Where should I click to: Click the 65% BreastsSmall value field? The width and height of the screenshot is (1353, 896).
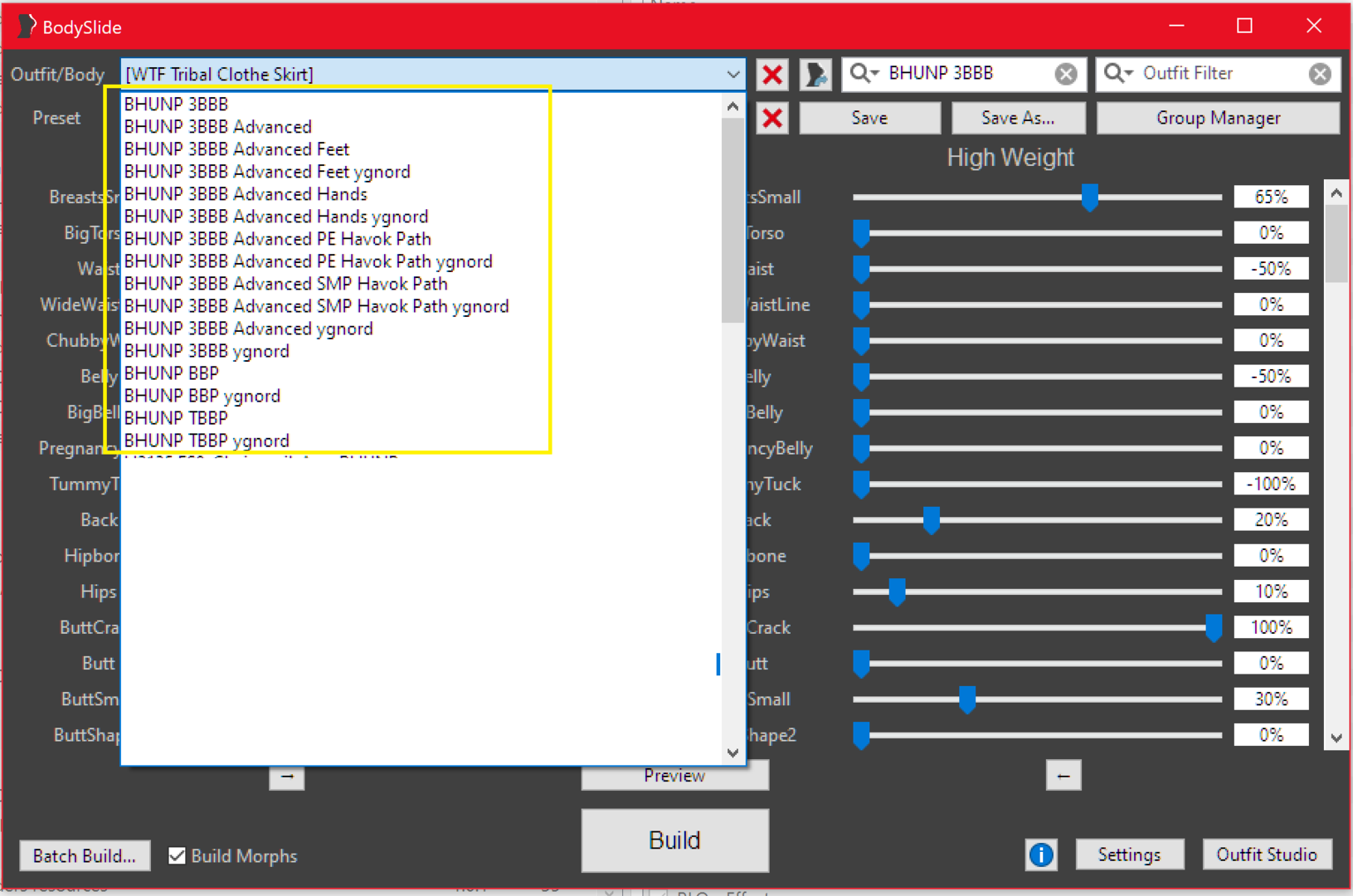(1271, 197)
